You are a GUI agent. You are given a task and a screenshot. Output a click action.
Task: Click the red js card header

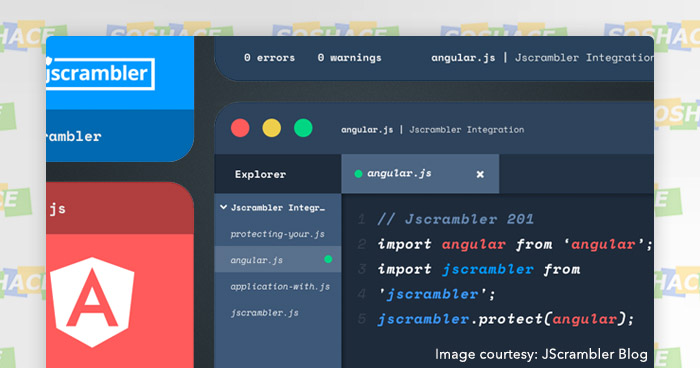tap(120, 208)
